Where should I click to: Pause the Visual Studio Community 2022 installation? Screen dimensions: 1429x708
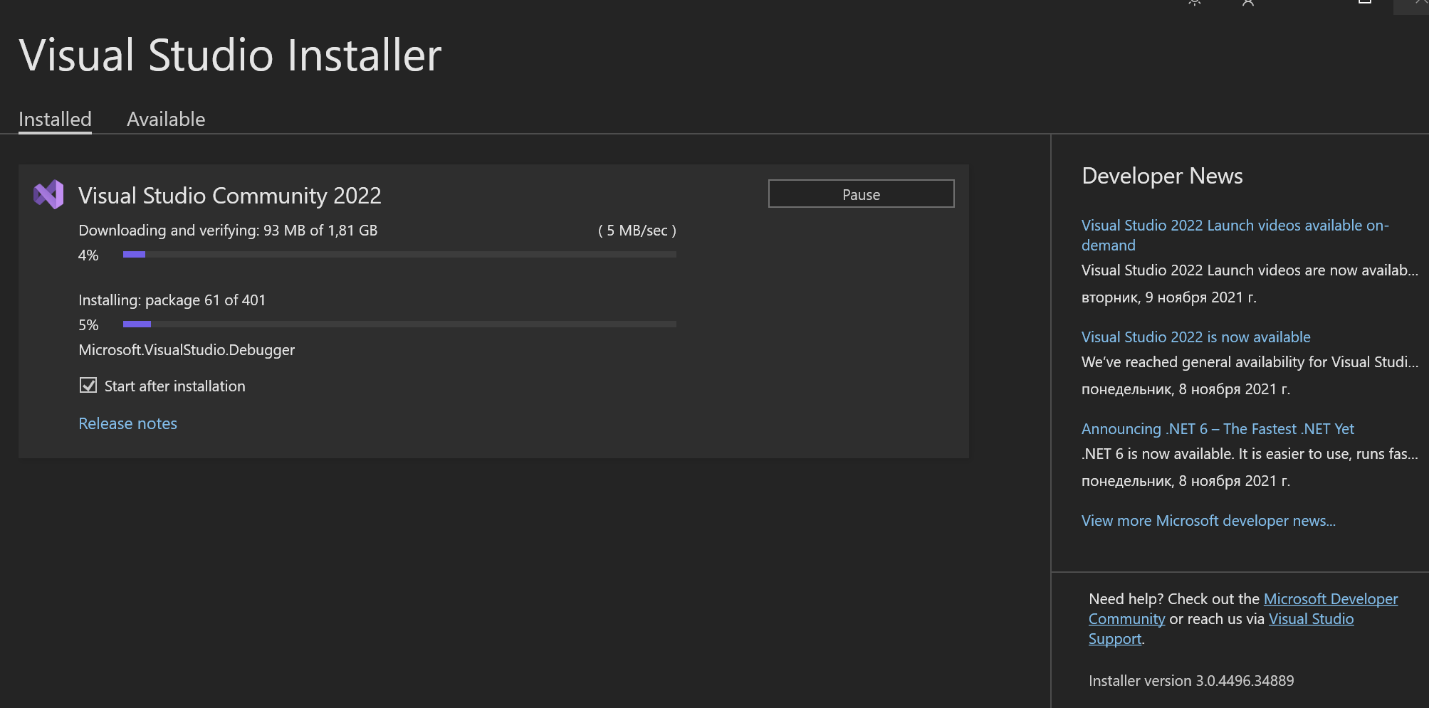tap(861, 194)
